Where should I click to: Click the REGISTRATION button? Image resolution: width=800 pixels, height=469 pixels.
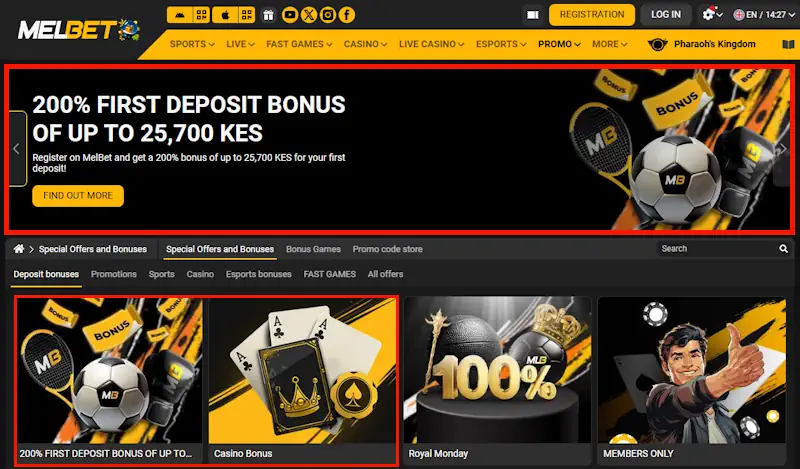[592, 15]
